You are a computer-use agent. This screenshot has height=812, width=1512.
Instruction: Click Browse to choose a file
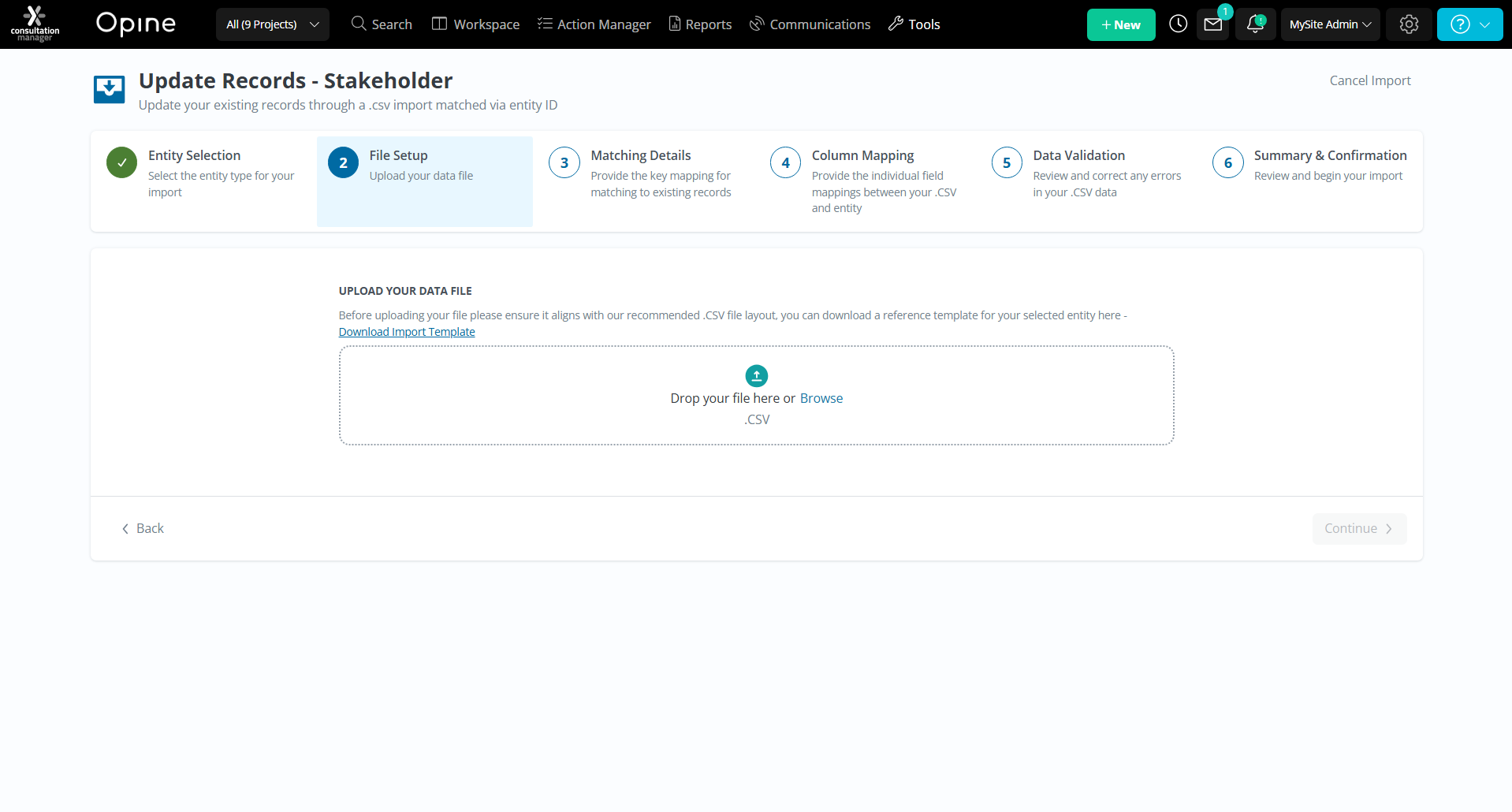tap(821, 398)
